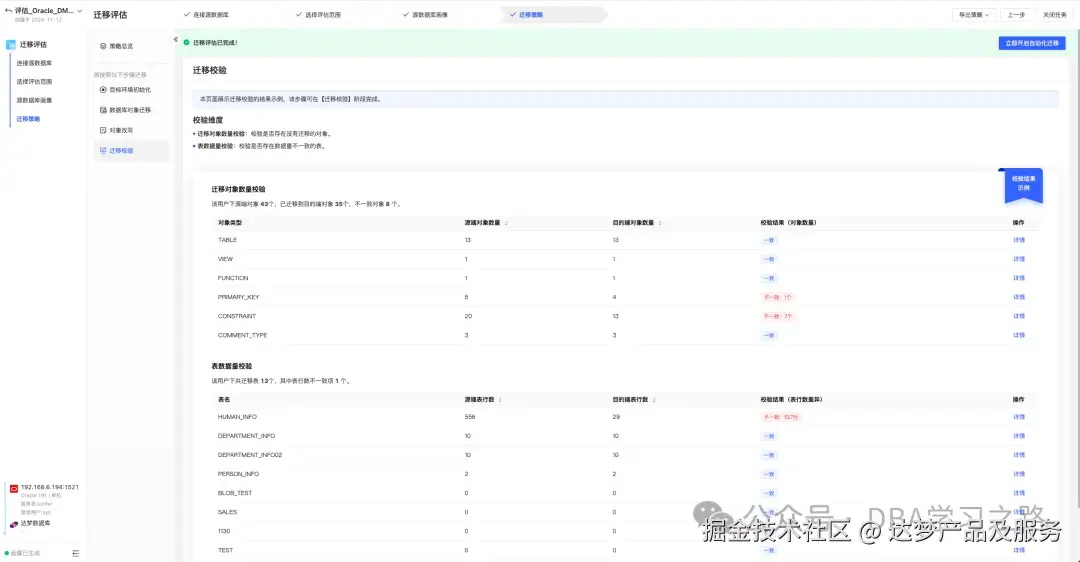Click the 达梦数据库 logo icon

14,524
